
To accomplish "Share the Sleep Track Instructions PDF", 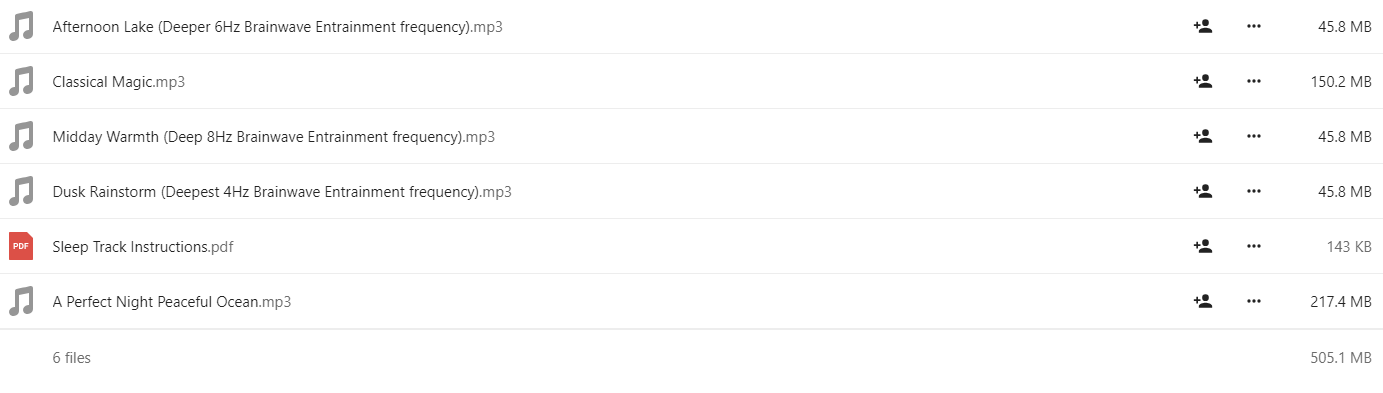I will (x=1203, y=246).
